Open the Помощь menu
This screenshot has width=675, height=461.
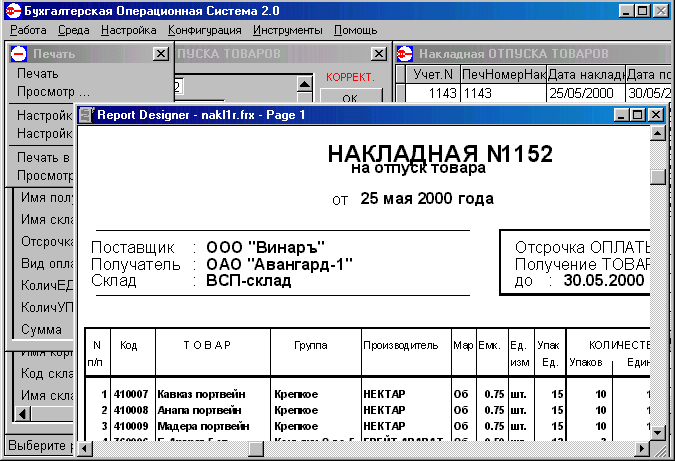coord(356,30)
